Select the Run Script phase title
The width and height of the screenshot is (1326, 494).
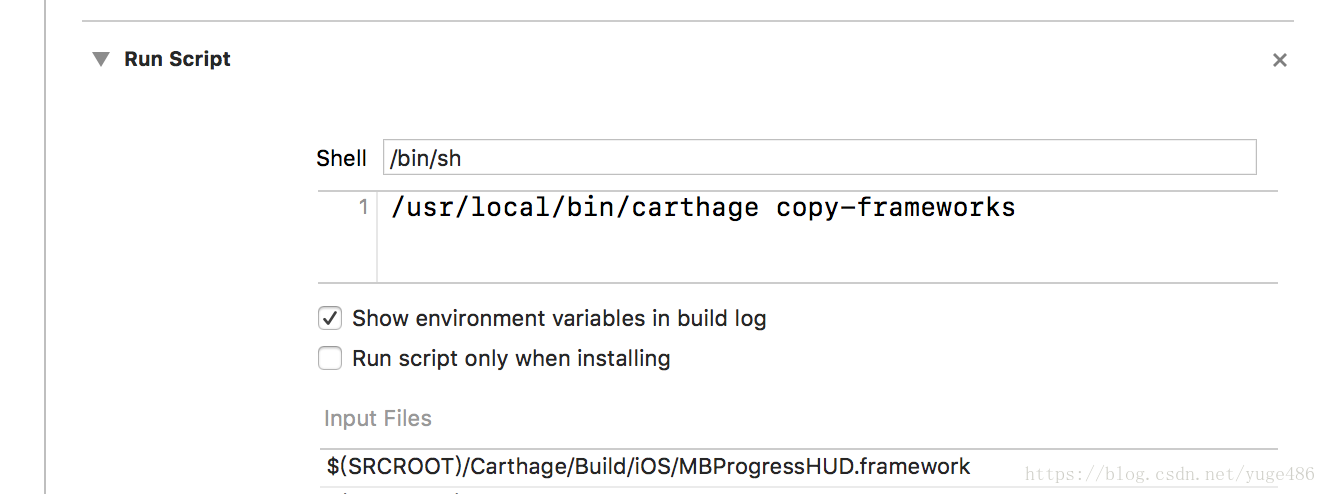pos(177,59)
